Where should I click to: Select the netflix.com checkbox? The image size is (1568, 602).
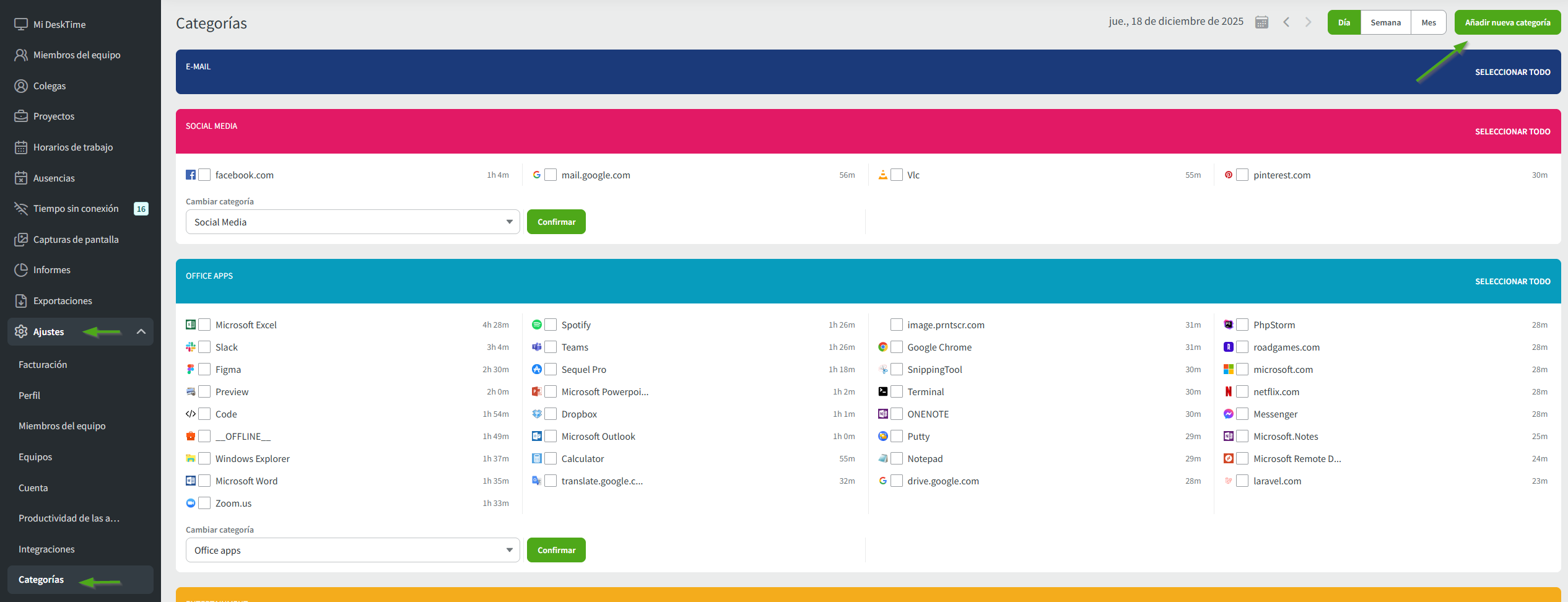point(1242,391)
